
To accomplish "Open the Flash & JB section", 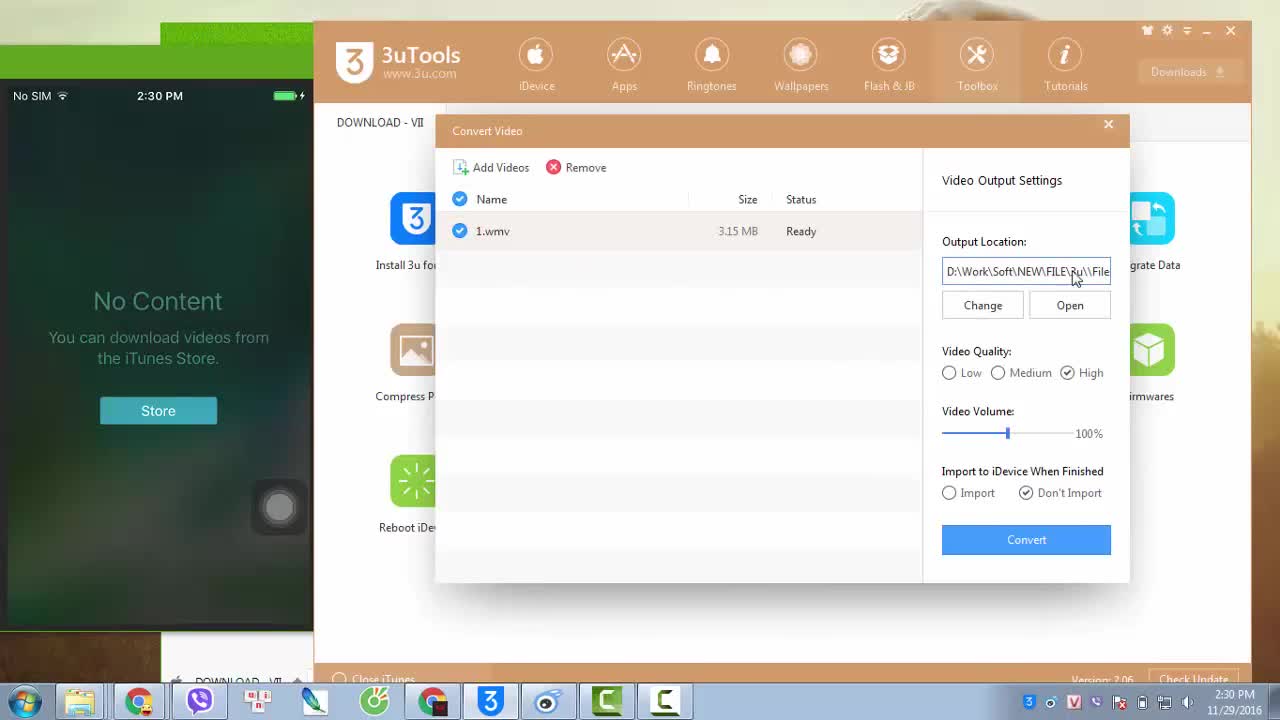I will click(x=889, y=66).
